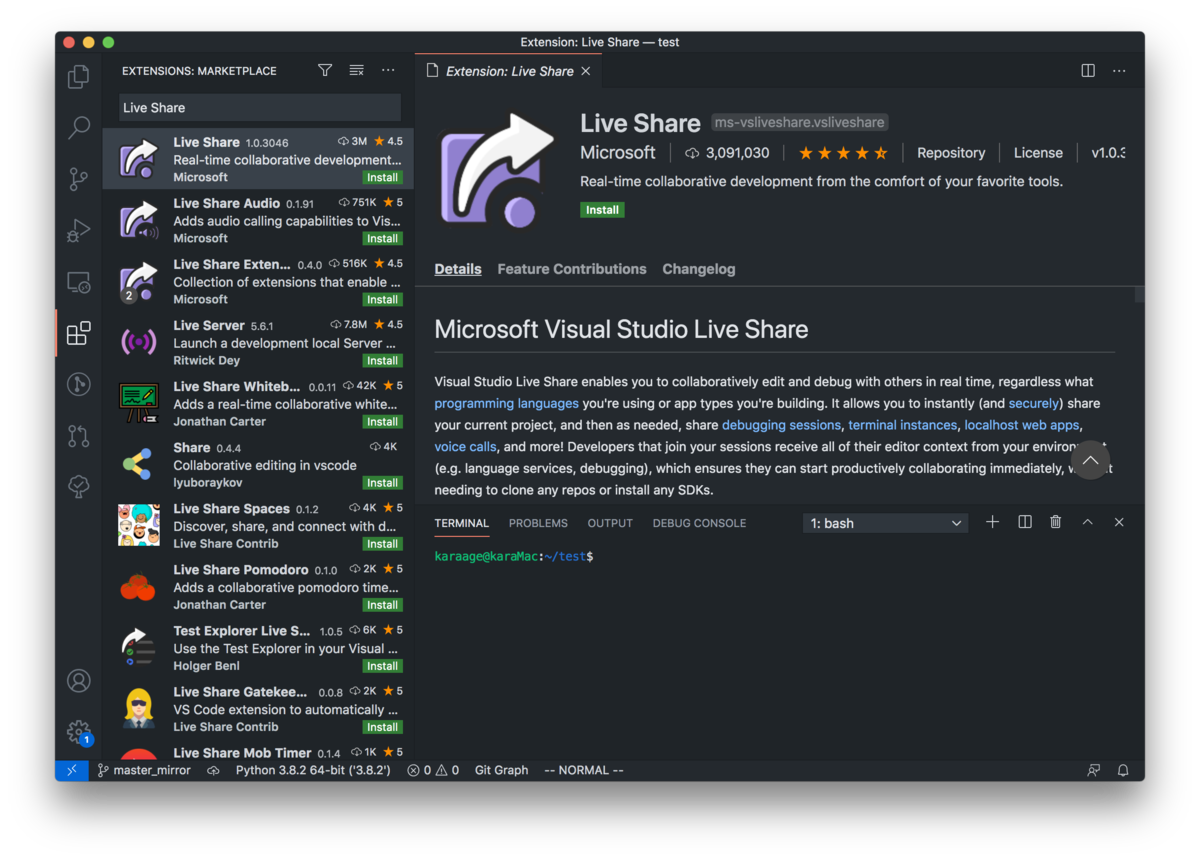Switch to Feature Contributions tab

(572, 269)
